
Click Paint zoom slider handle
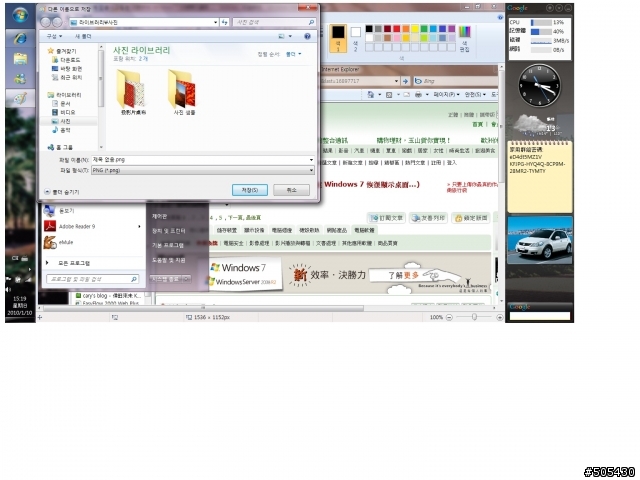pyautogui.click(x=474, y=317)
